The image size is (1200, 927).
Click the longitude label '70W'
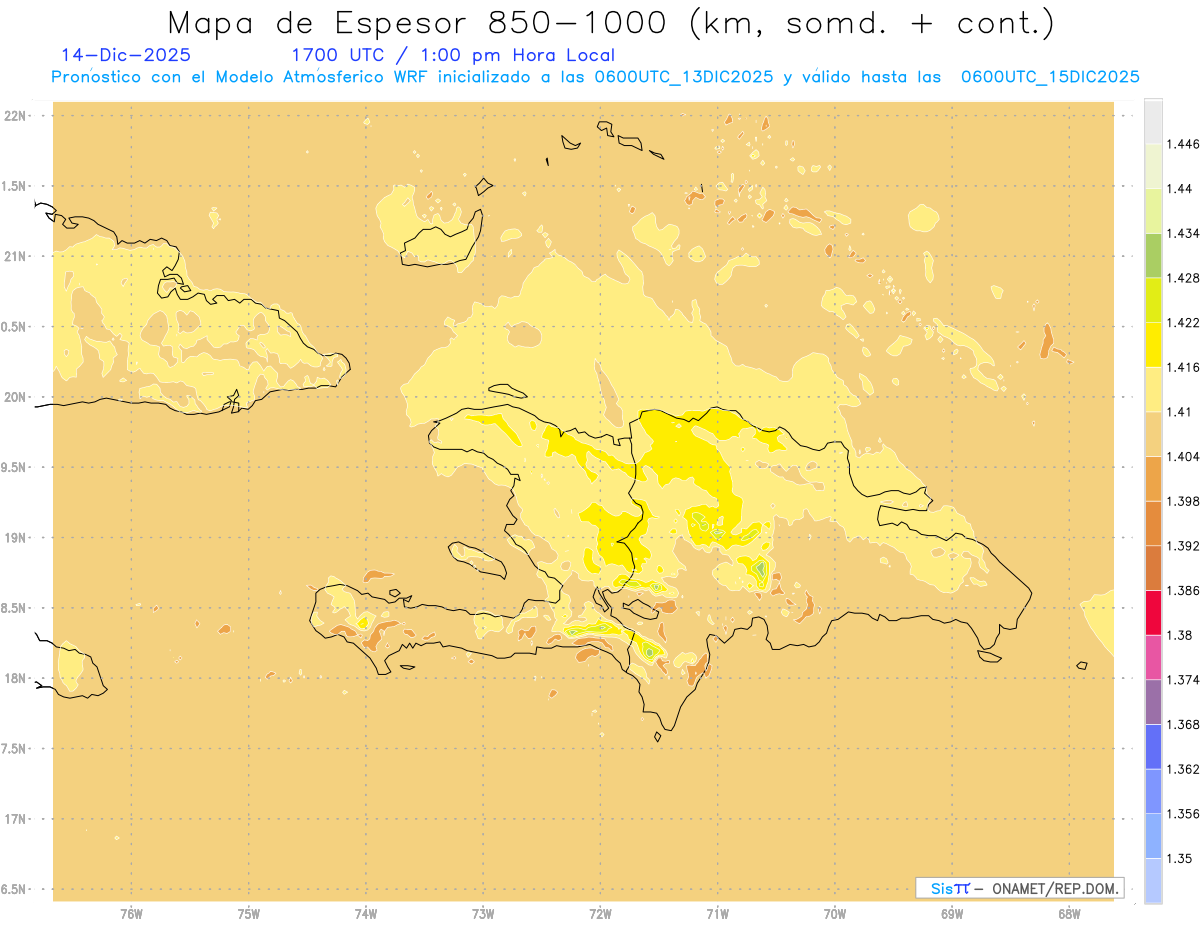(x=834, y=913)
